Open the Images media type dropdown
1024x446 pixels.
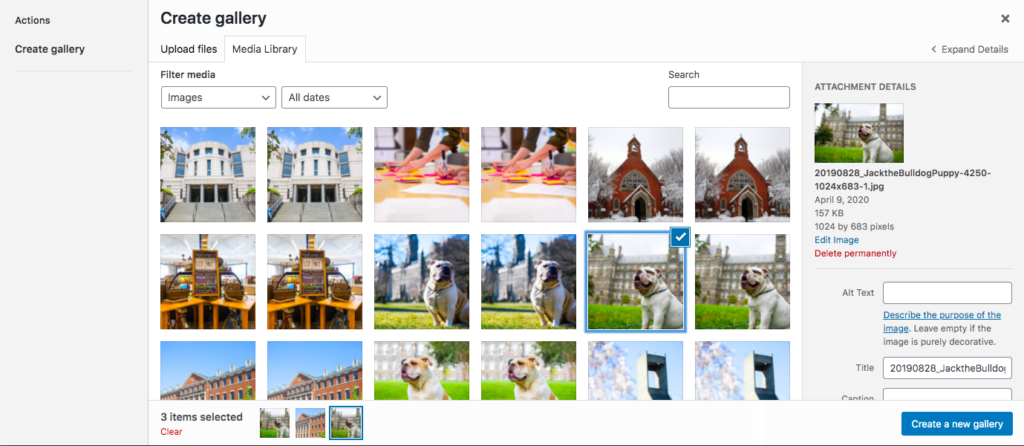tap(218, 97)
